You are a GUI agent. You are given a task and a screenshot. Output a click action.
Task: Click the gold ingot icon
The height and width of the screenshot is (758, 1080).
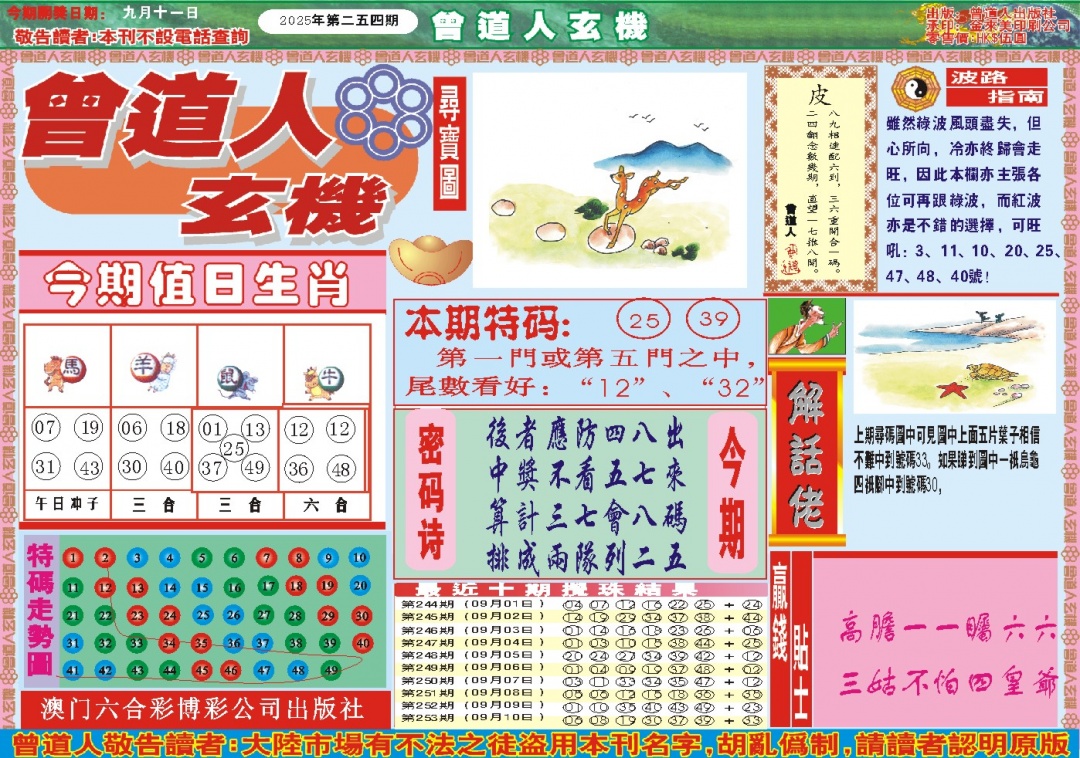pyautogui.click(x=430, y=261)
